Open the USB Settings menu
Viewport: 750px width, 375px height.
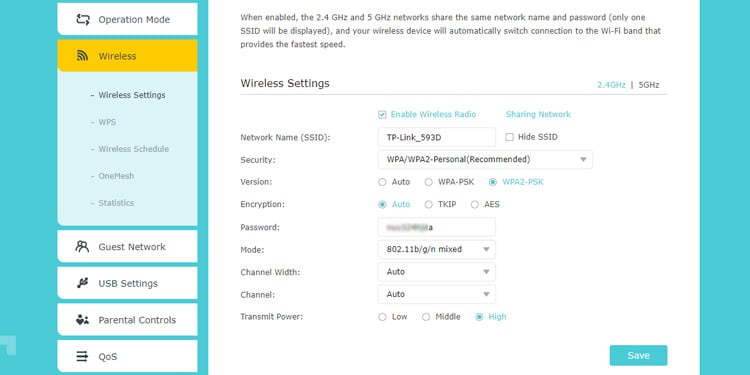coord(127,283)
